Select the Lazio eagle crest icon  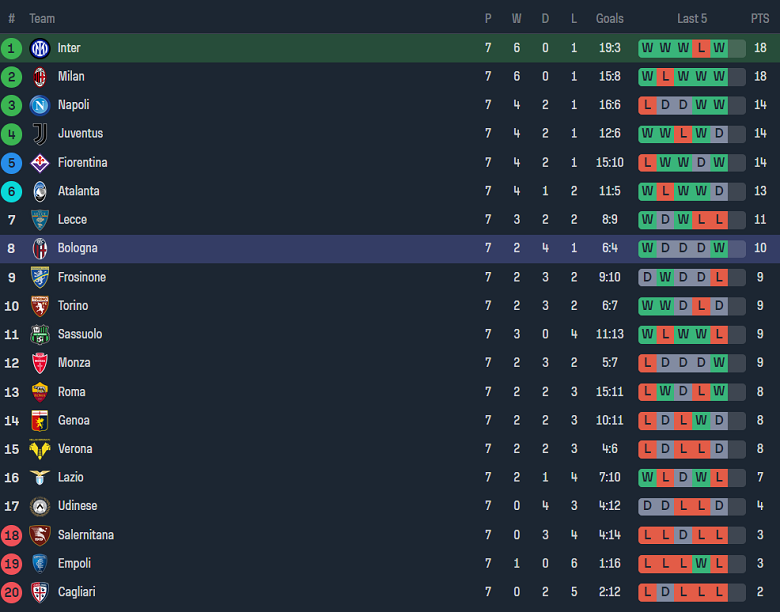(40, 478)
